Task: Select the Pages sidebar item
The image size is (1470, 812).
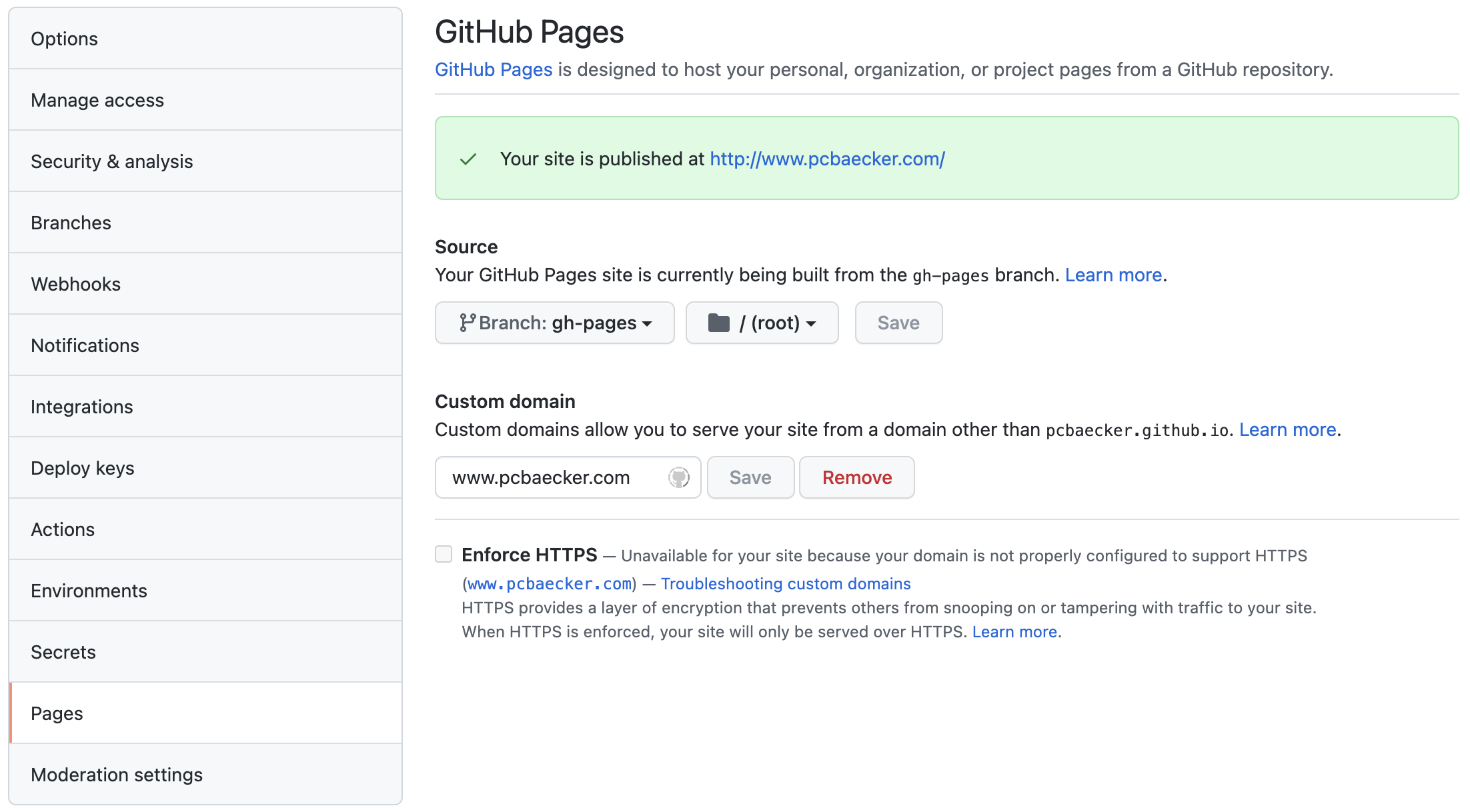Action: [x=205, y=713]
